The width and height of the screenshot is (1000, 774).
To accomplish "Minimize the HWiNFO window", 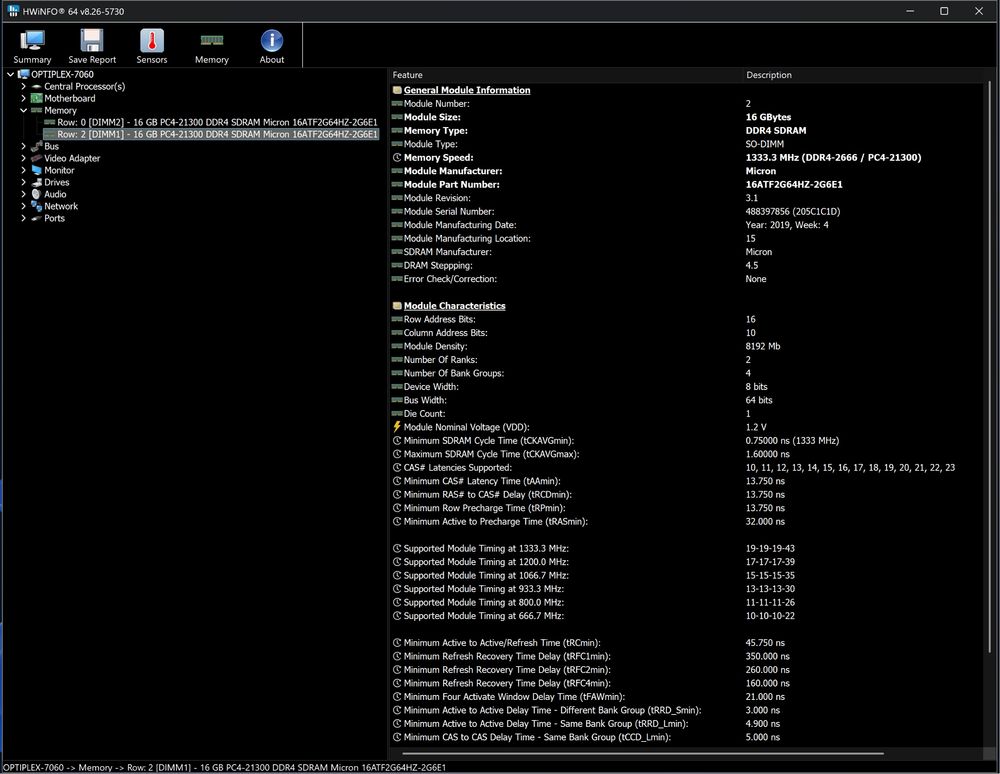I will (x=910, y=11).
